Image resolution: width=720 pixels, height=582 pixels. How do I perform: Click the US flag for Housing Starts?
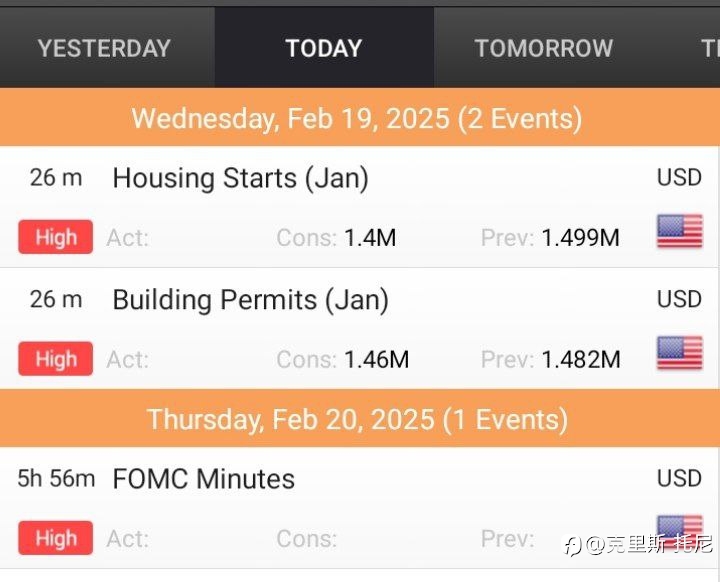(x=680, y=231)
